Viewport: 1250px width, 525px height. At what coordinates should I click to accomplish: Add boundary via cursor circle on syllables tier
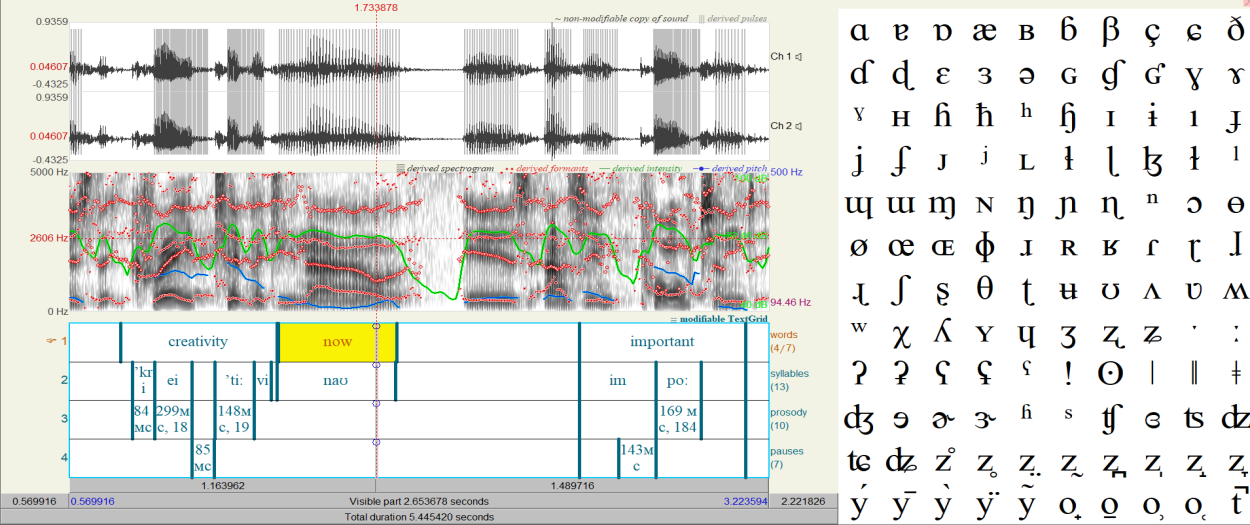click(x=376, y=365)
